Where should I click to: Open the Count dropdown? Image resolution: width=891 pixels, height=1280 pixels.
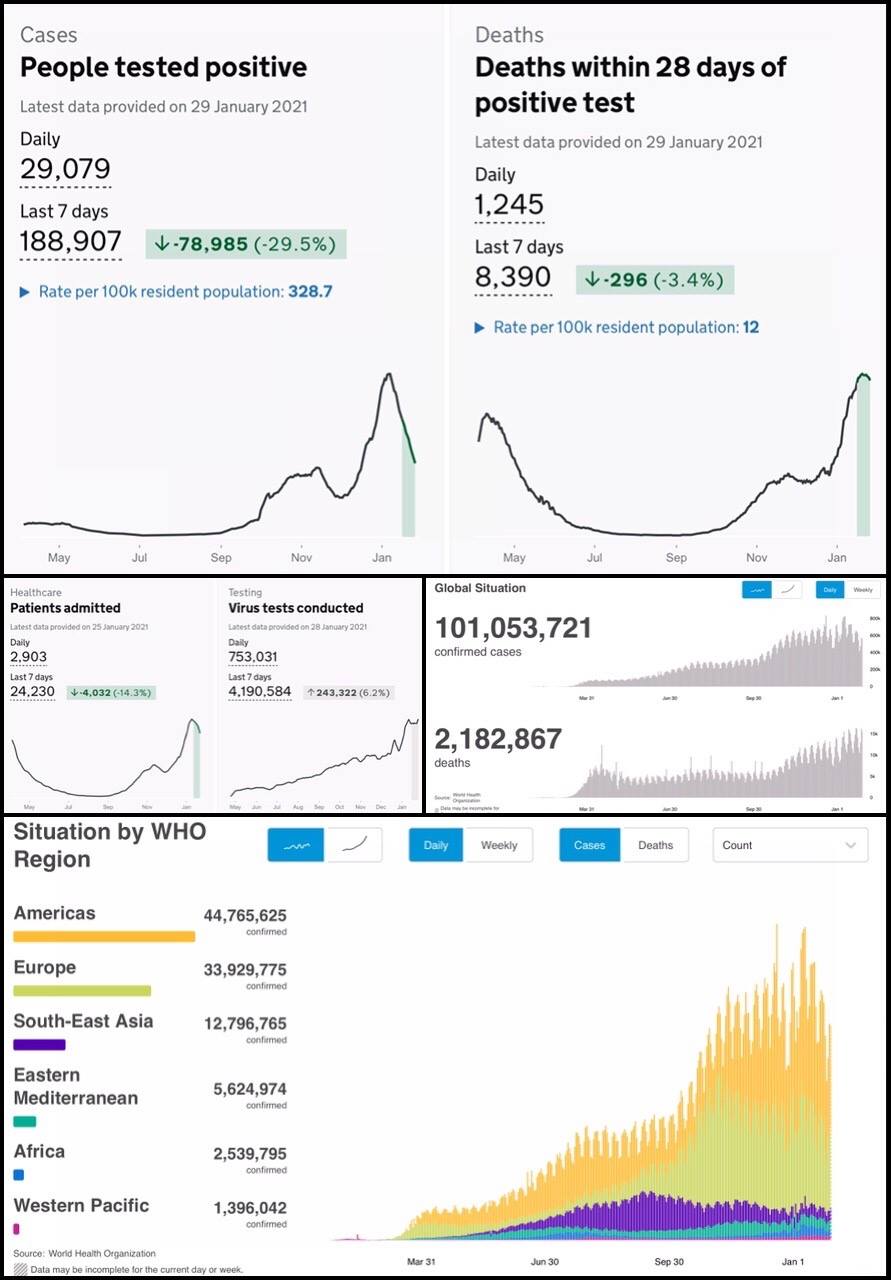point(789,845)
